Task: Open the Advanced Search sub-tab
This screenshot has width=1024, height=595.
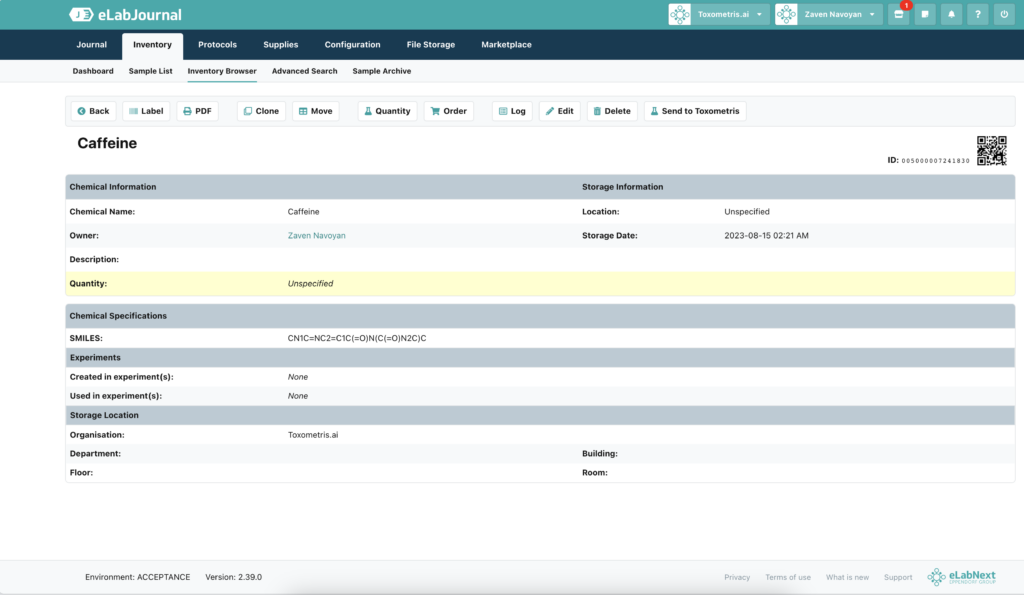Action: point(304,71)
